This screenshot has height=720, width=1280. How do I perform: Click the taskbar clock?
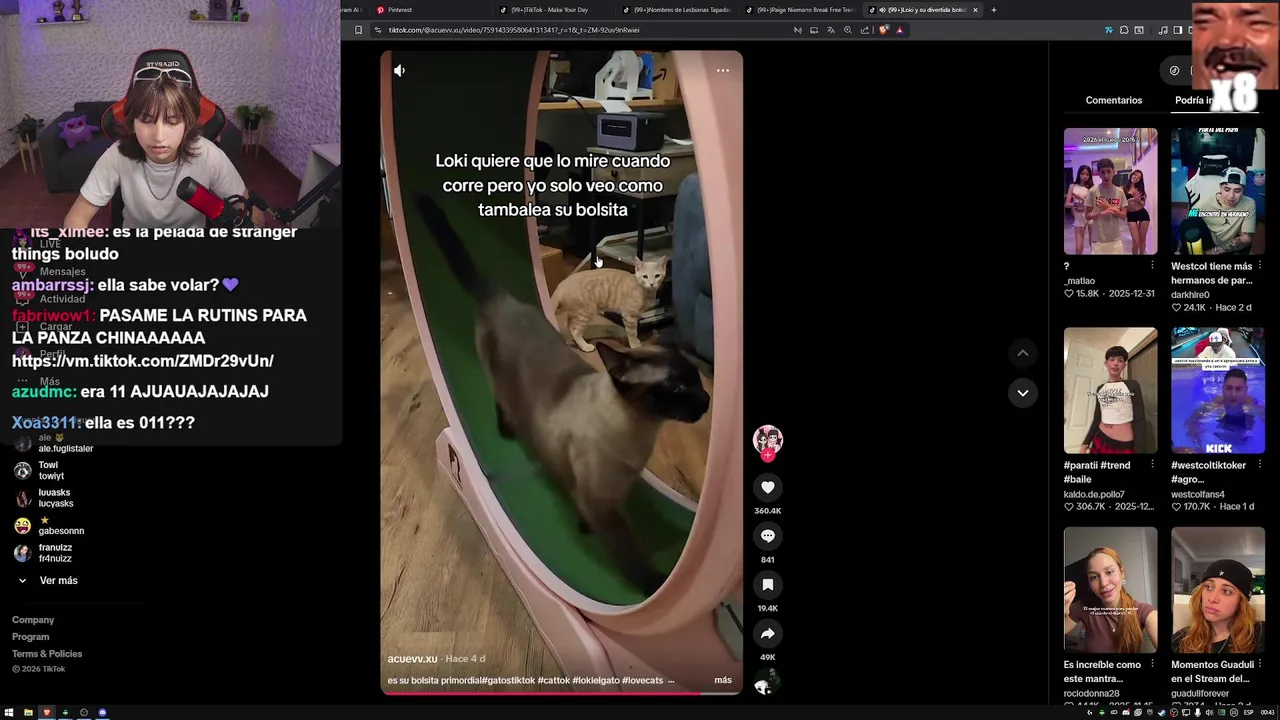[1266, 713]
